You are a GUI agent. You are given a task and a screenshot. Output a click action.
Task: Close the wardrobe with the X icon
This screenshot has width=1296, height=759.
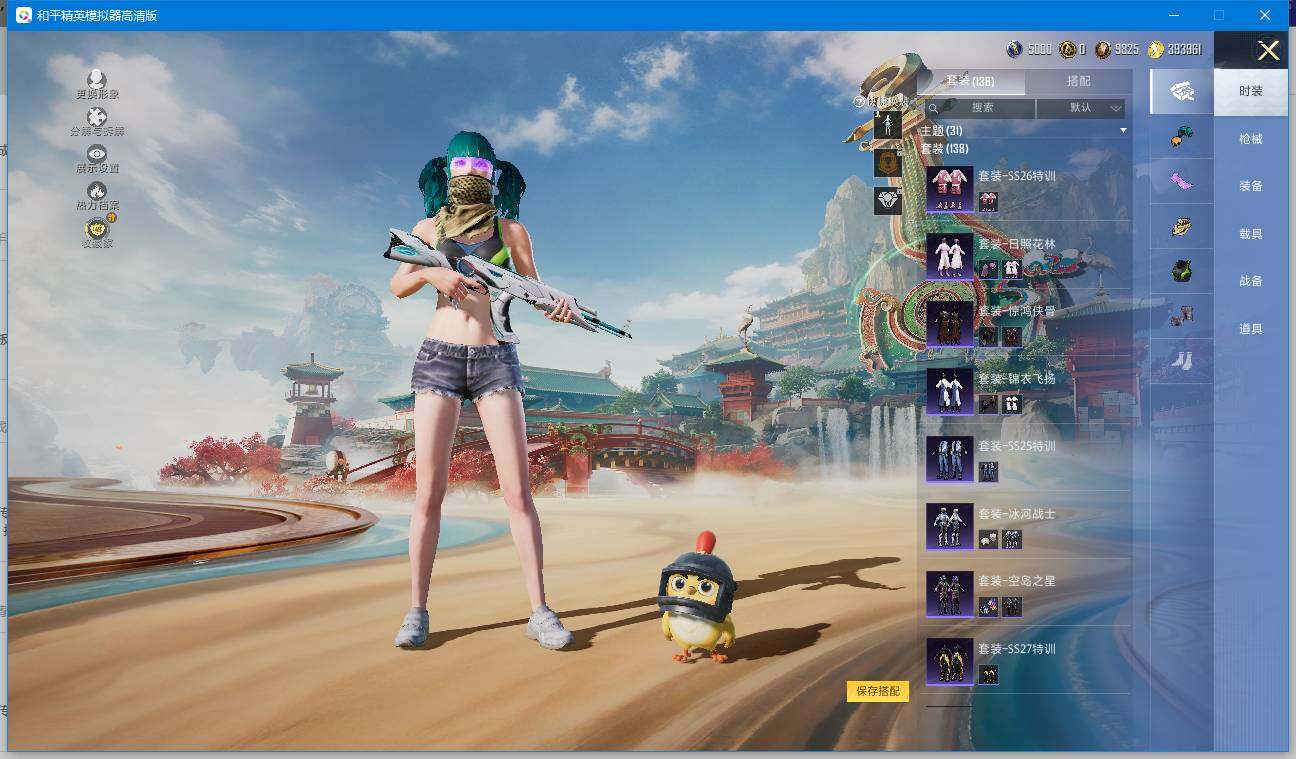1268,51
